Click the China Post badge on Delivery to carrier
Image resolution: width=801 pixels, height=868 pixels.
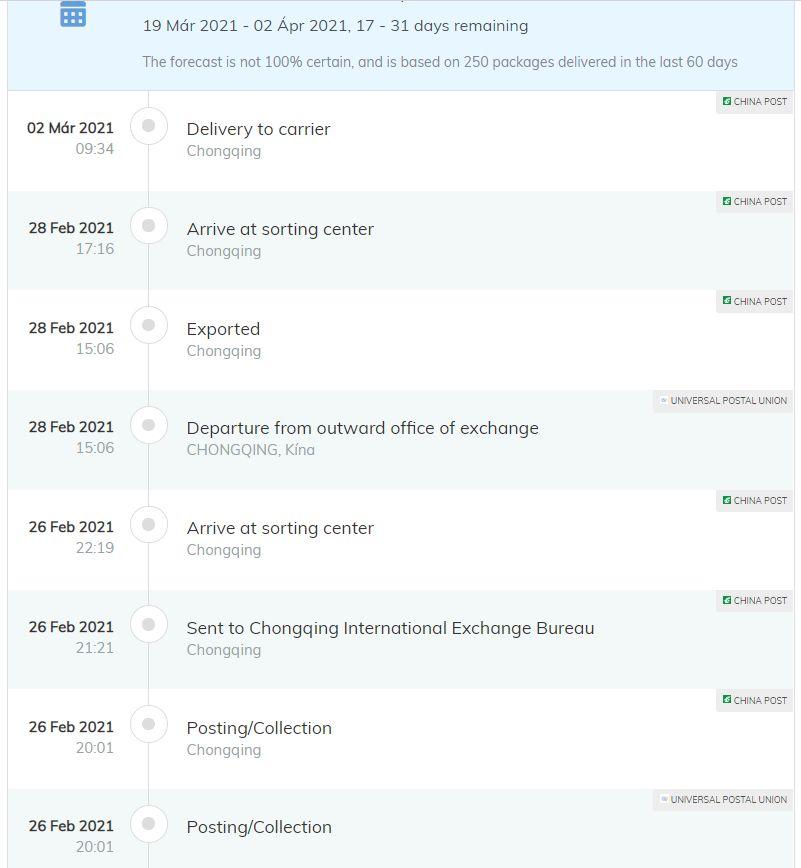point(754,102)
